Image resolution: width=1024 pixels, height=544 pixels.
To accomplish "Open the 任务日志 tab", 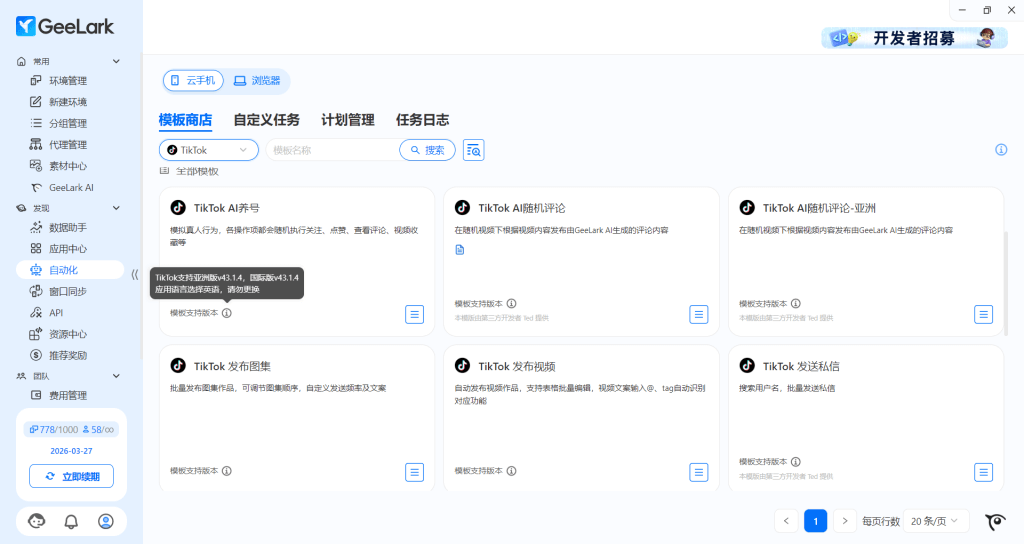I will (x=422, y=120).
